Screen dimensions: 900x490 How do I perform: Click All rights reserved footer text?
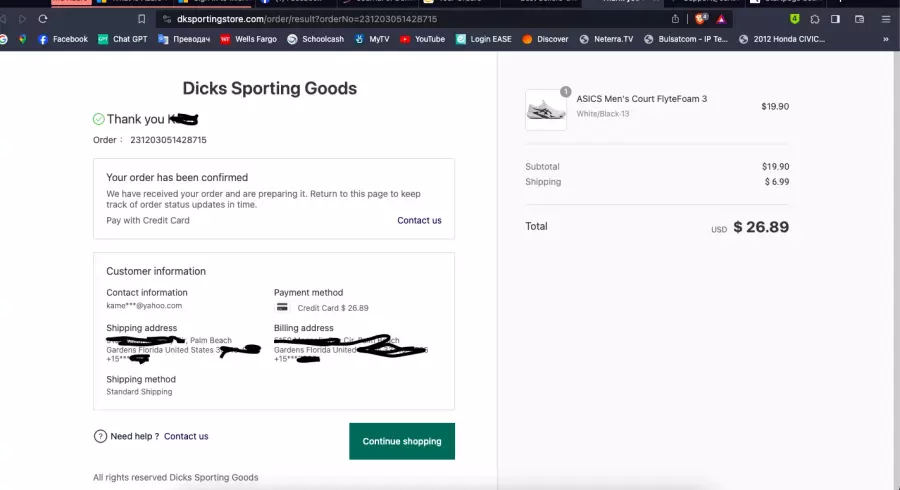[x=176, y=477]
